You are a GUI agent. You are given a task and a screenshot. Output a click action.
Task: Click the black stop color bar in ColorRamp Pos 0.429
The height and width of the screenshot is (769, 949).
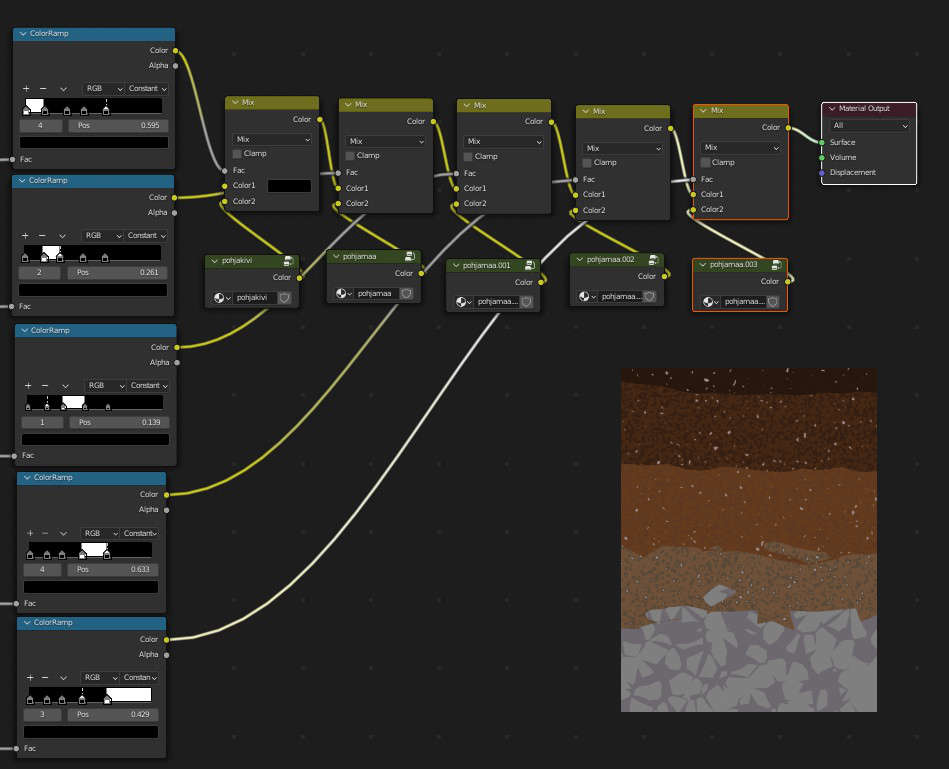tap(91, 732)
